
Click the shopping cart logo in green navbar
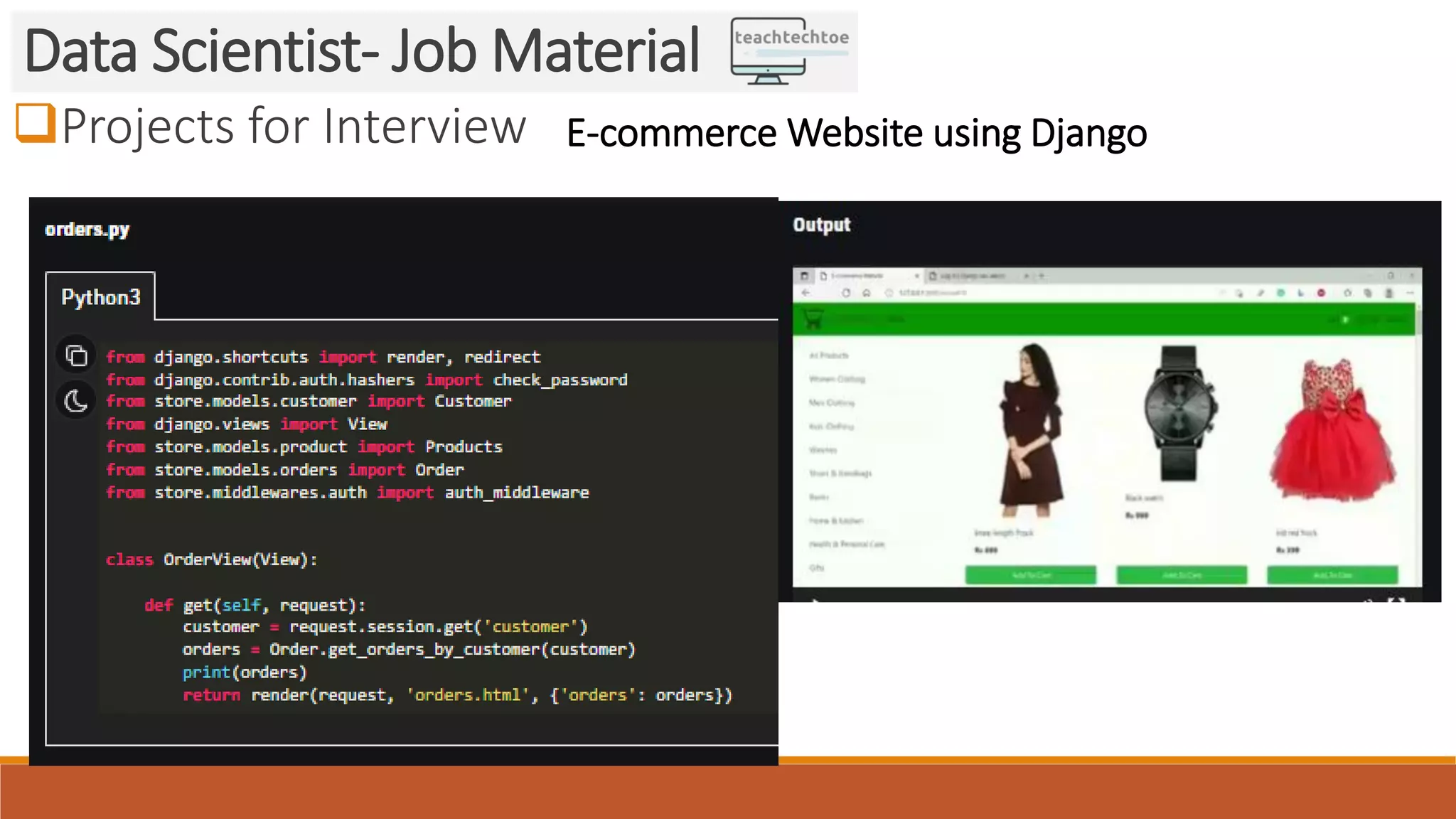(813, 319)
